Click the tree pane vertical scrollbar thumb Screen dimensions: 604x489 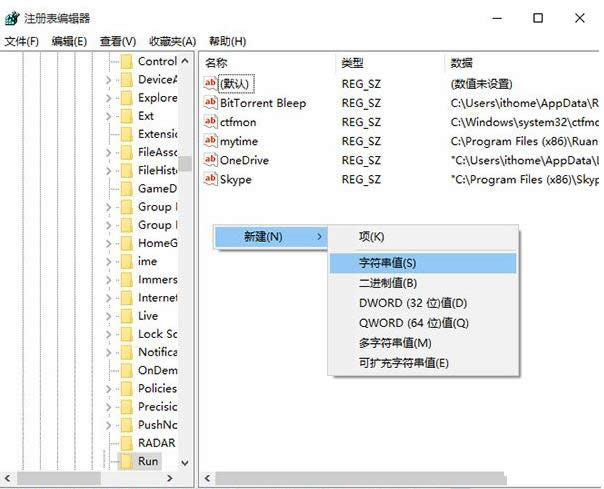(185, 163)
